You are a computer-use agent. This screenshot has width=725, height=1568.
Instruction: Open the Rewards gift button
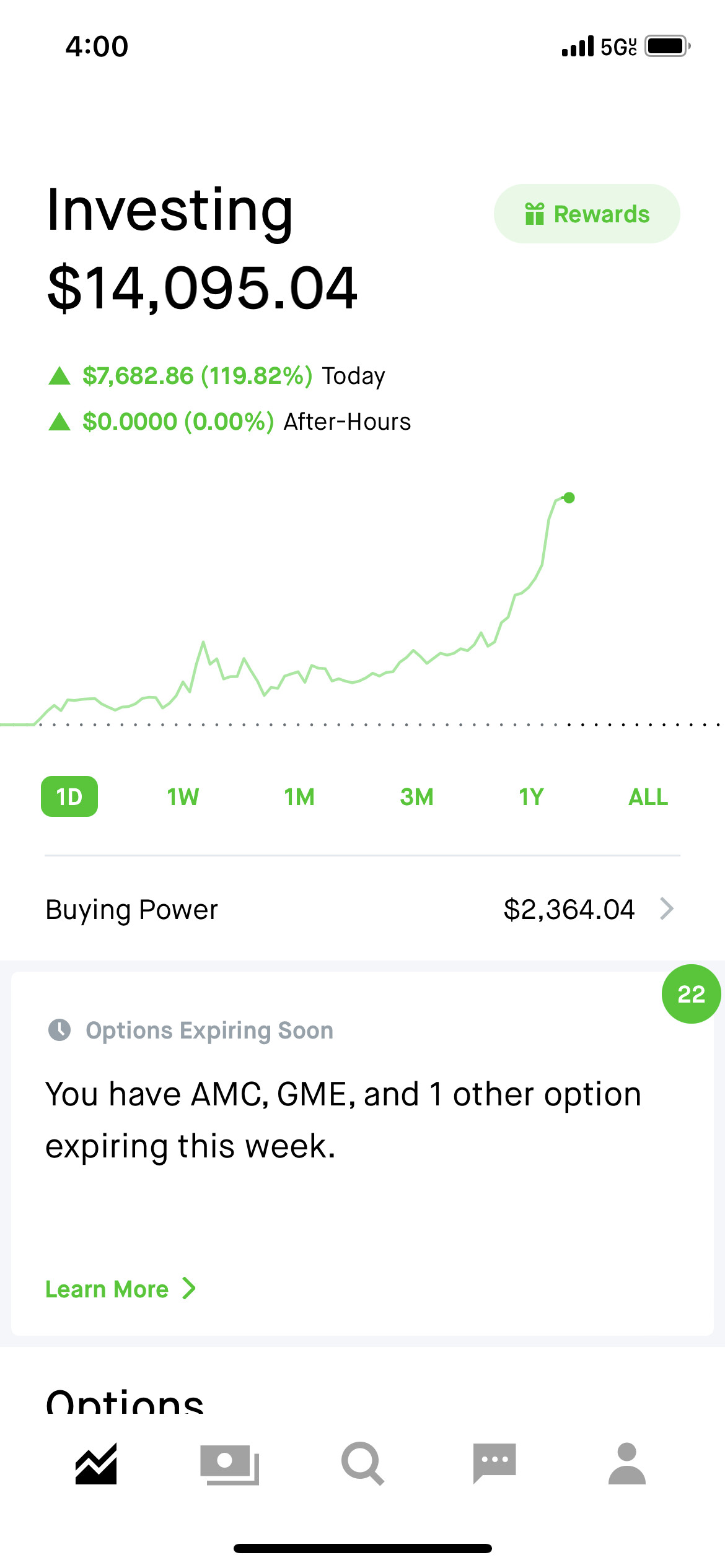pyautogui.click(x=587, y=214)
